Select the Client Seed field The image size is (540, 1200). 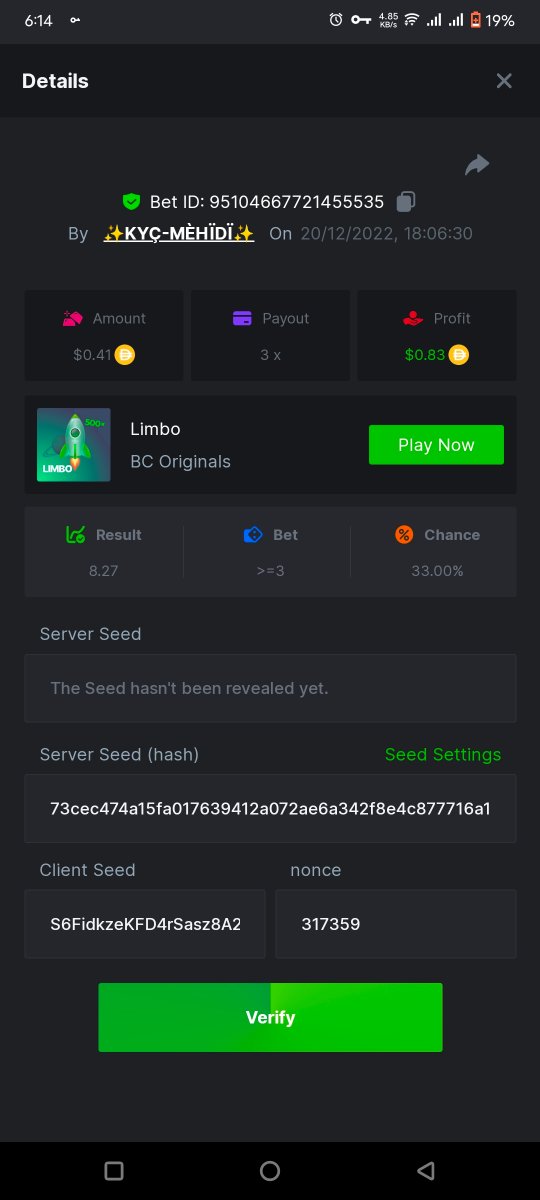145,924
